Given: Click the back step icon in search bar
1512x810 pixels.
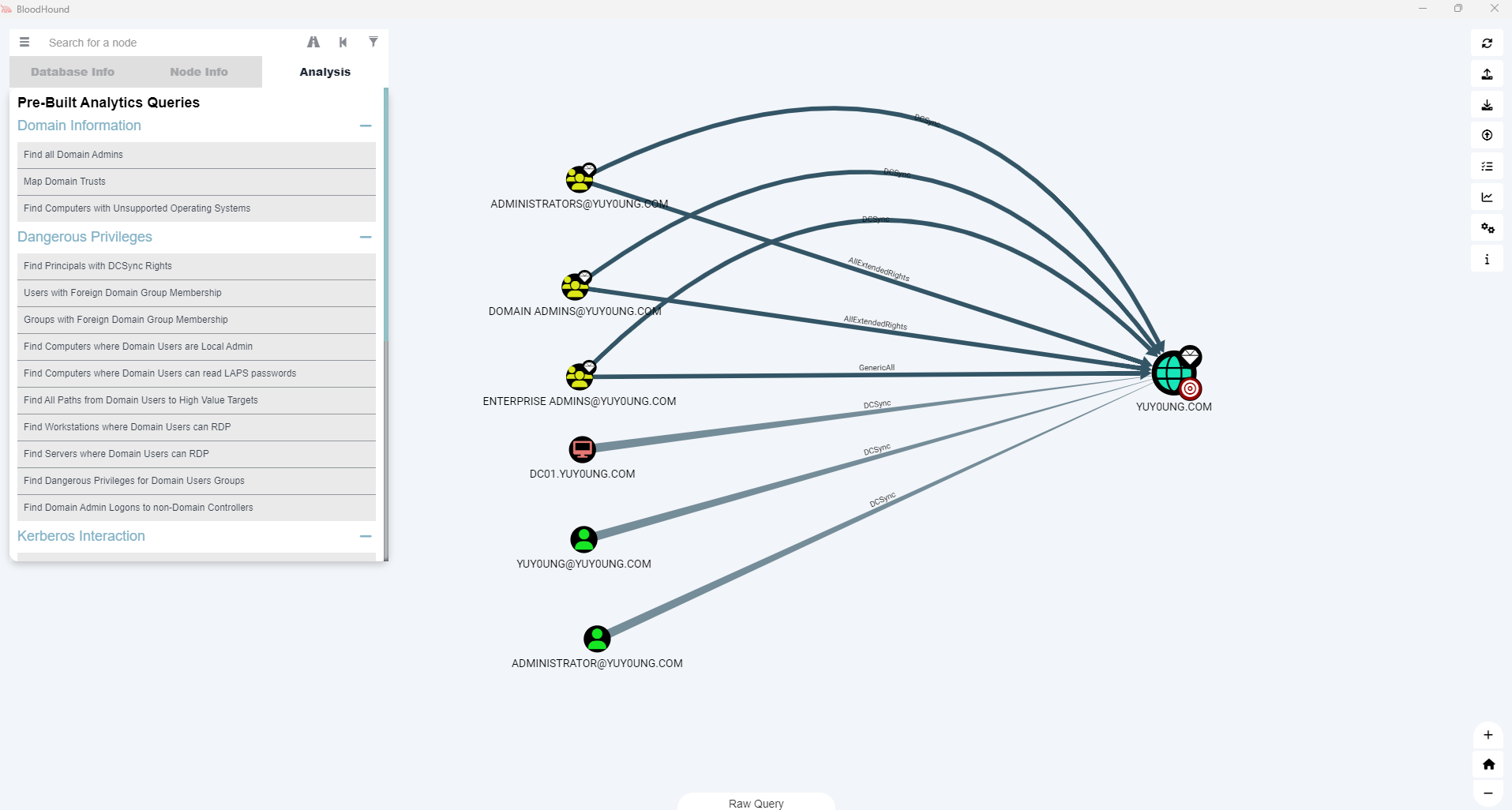Looking at the screenshot, I should click(343, 43).
